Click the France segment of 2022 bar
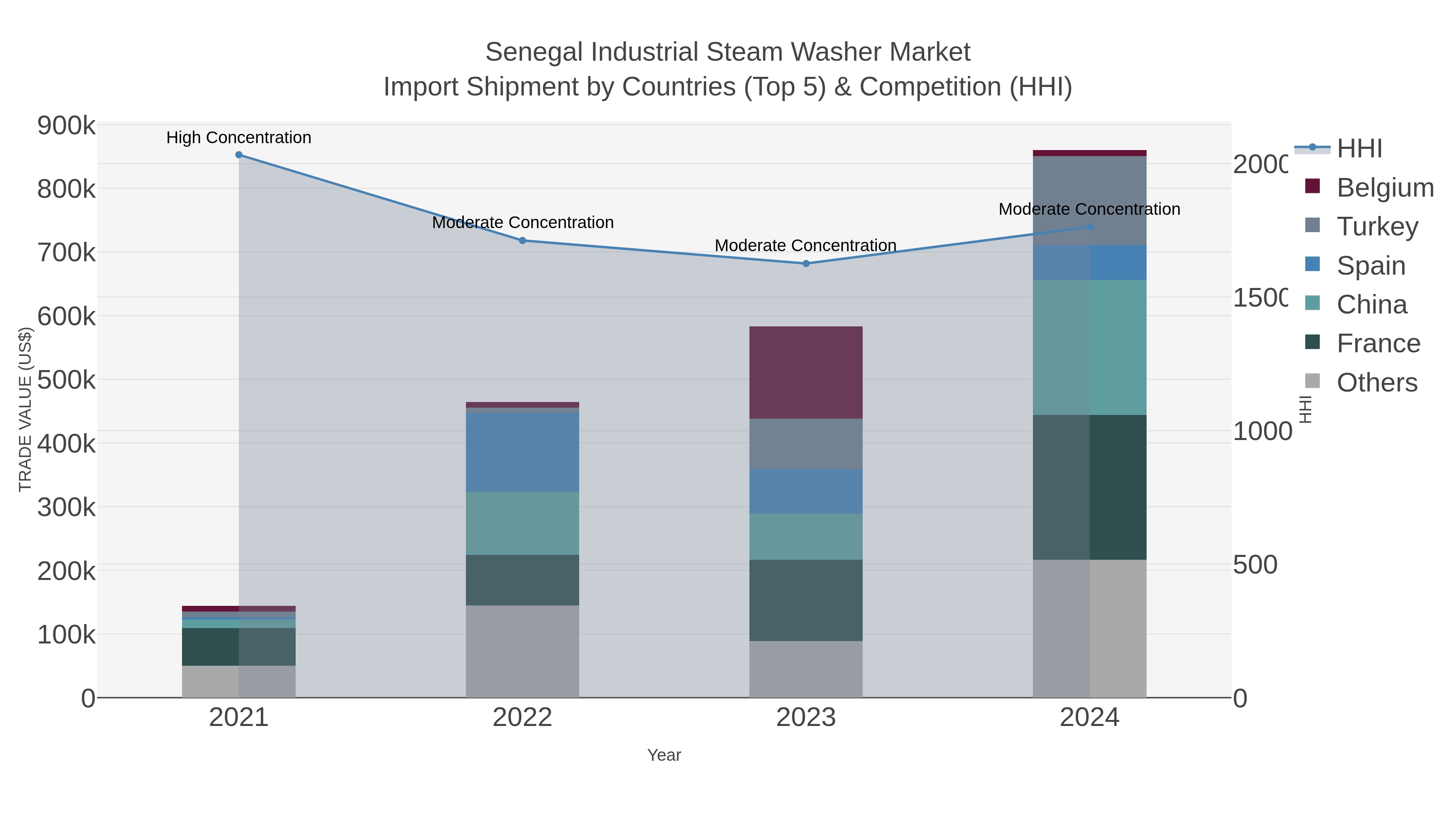This screenshot has width=1456, height=819. (522, 580)
